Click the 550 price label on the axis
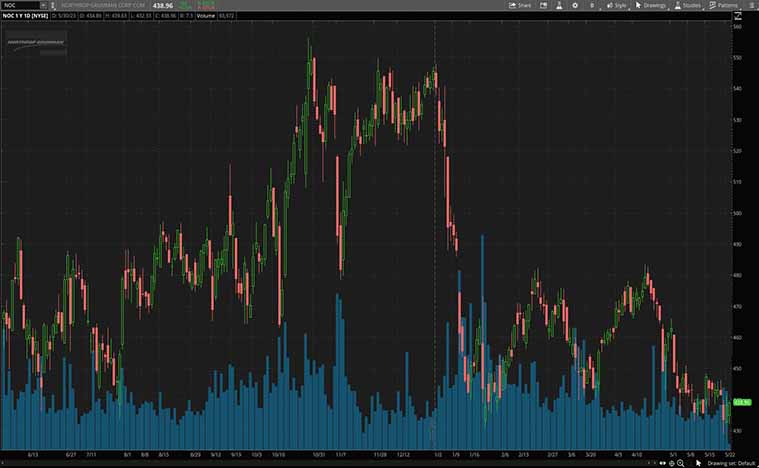Viewport: 759px width, 468px height. [738, 58]
